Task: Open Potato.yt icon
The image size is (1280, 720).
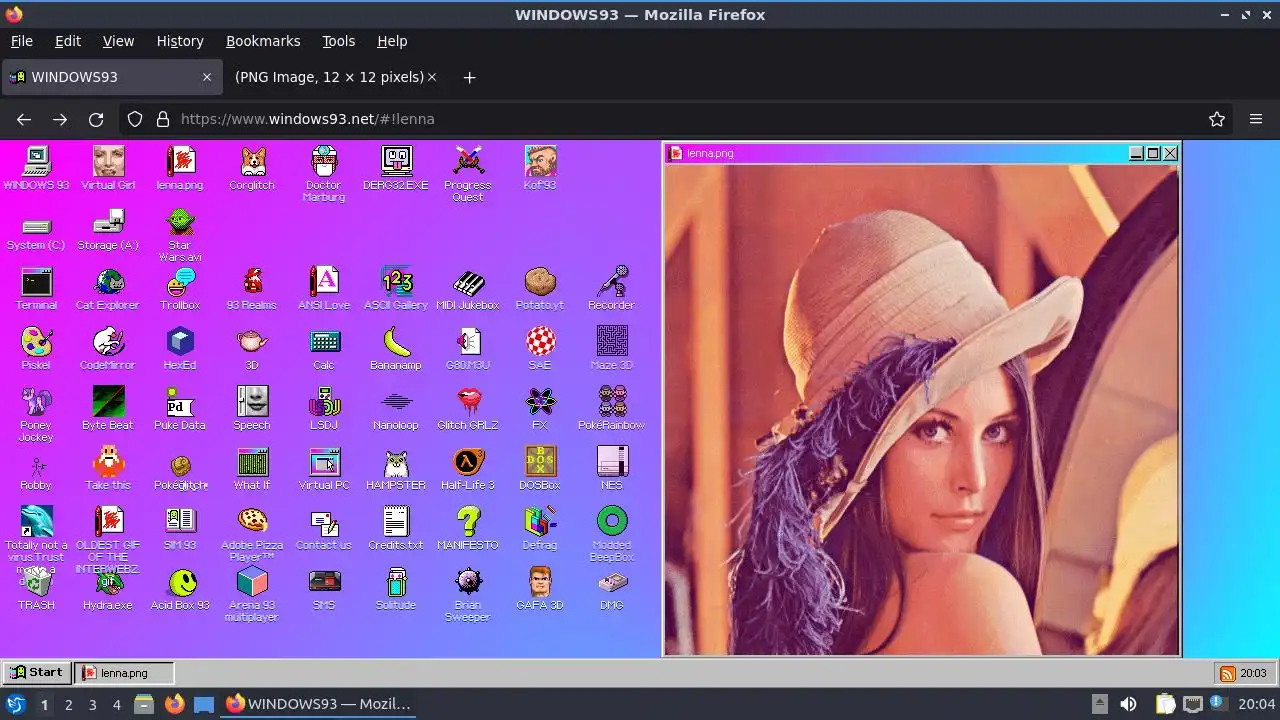Action: click(x=540, y=282)
